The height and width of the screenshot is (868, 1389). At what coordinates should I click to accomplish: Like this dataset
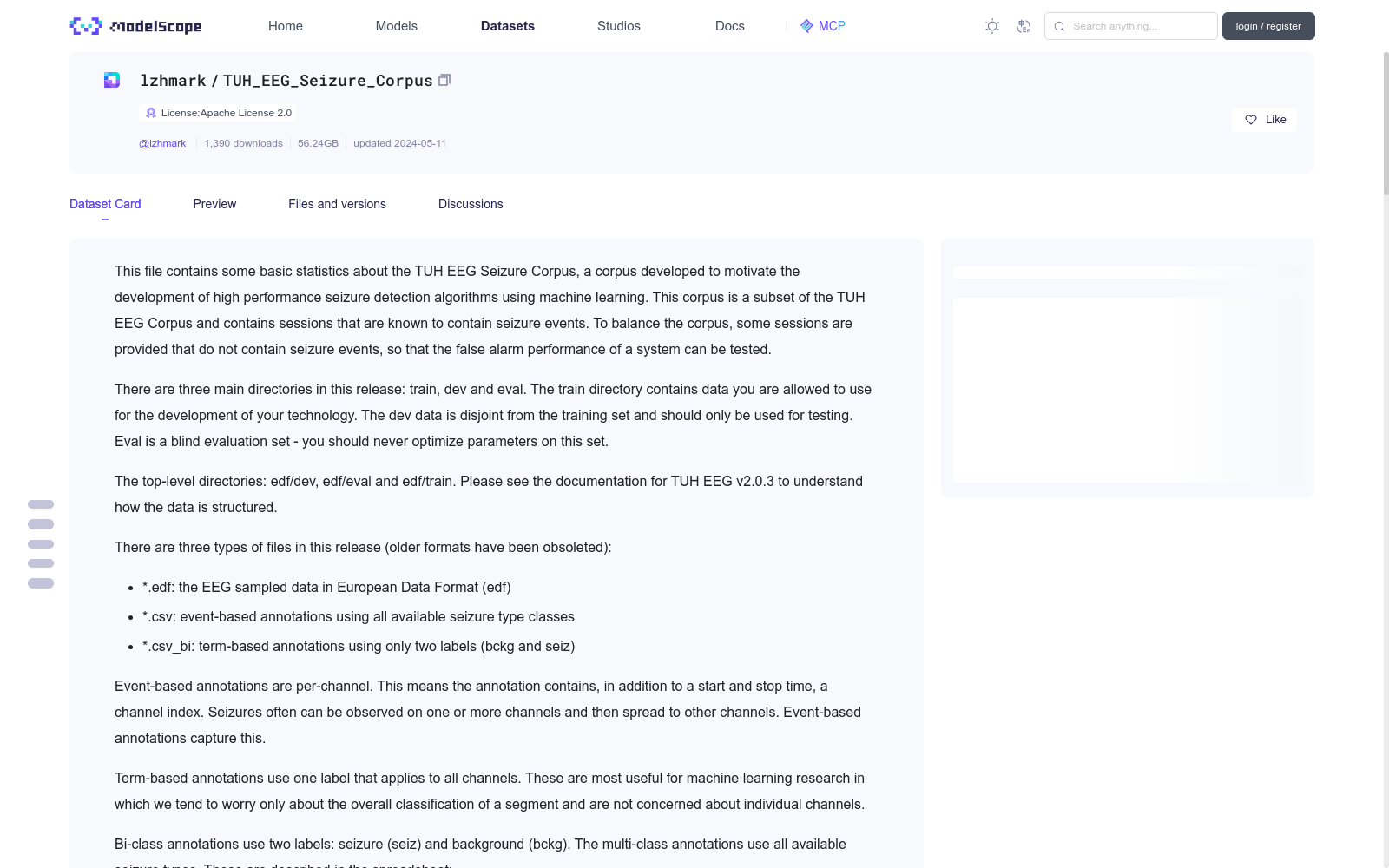tap(1264, 120)
